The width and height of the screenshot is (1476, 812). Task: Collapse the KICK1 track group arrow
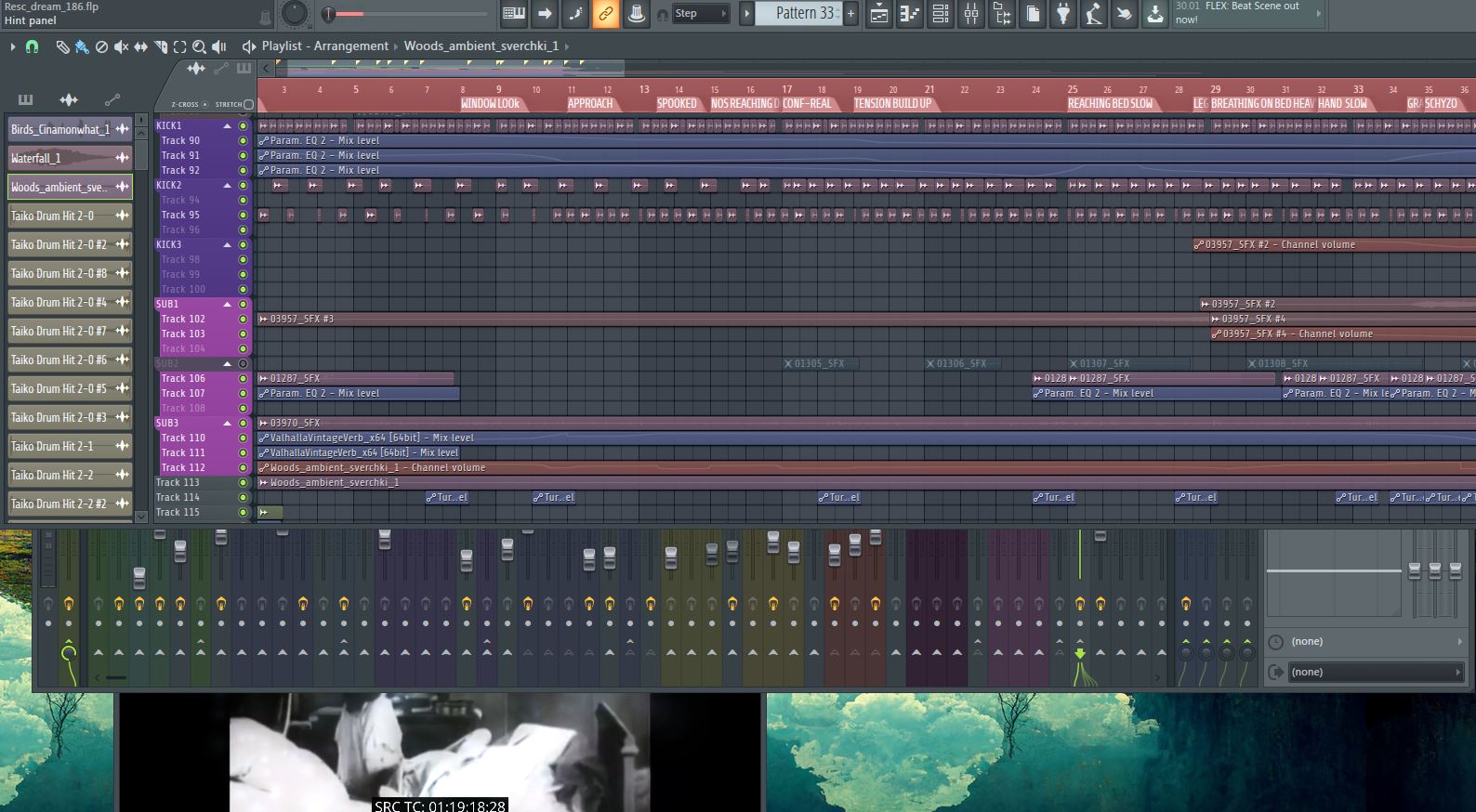[227, 126]
